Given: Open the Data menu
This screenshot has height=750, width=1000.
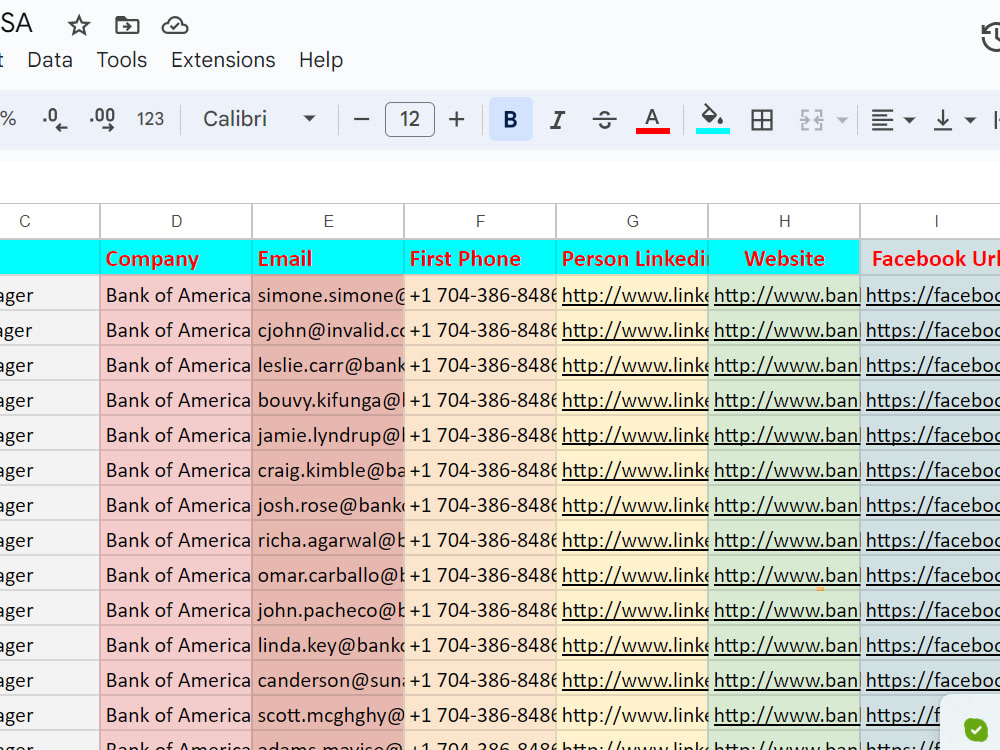Looking at the screenshot, I should [x=50, y=60].
